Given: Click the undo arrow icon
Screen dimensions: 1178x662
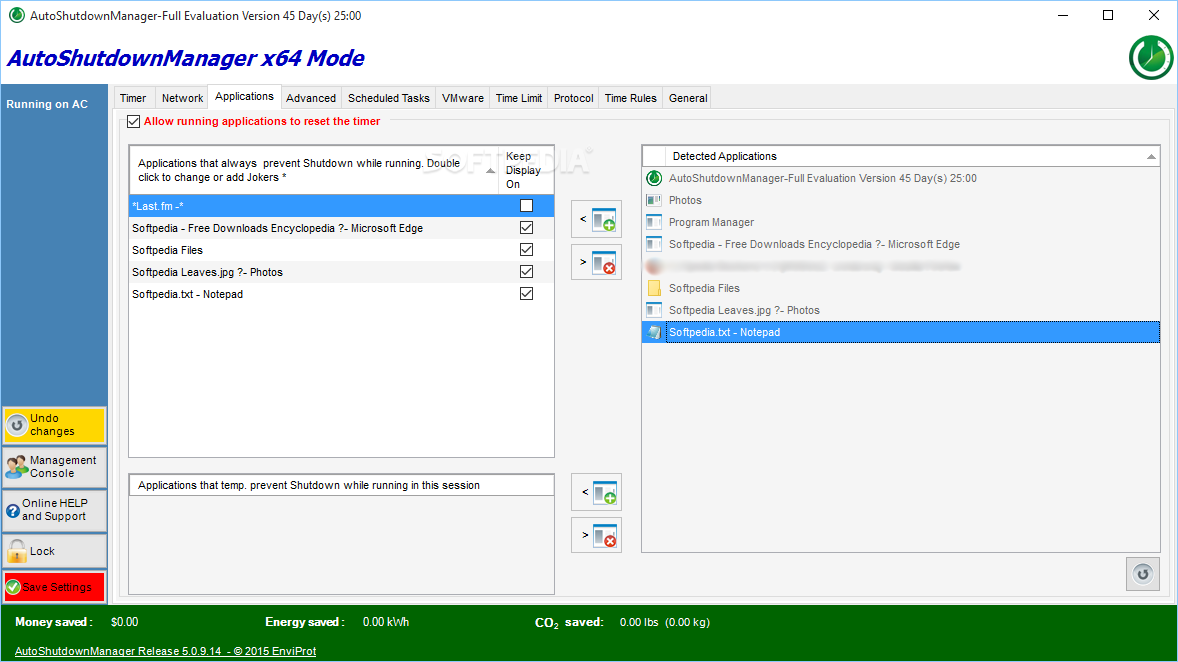Looking at the screenshot, I should [17, 425].
